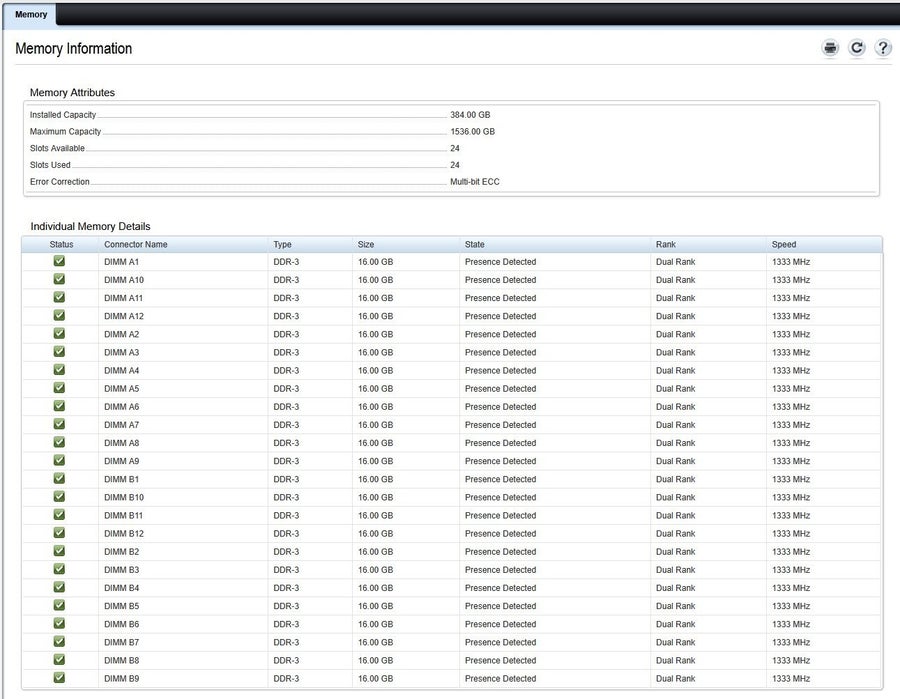
Task: Click the green status icon for DIMM A6
Action: point(59,406)
